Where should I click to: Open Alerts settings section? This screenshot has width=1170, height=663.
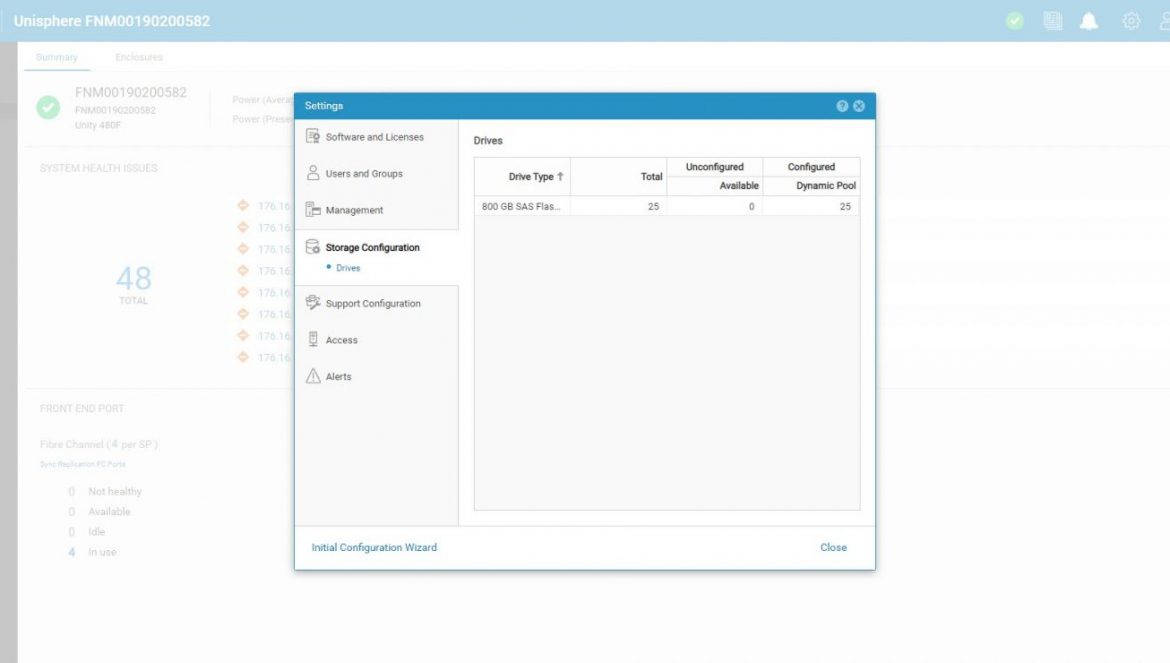[x=339, y=377]
